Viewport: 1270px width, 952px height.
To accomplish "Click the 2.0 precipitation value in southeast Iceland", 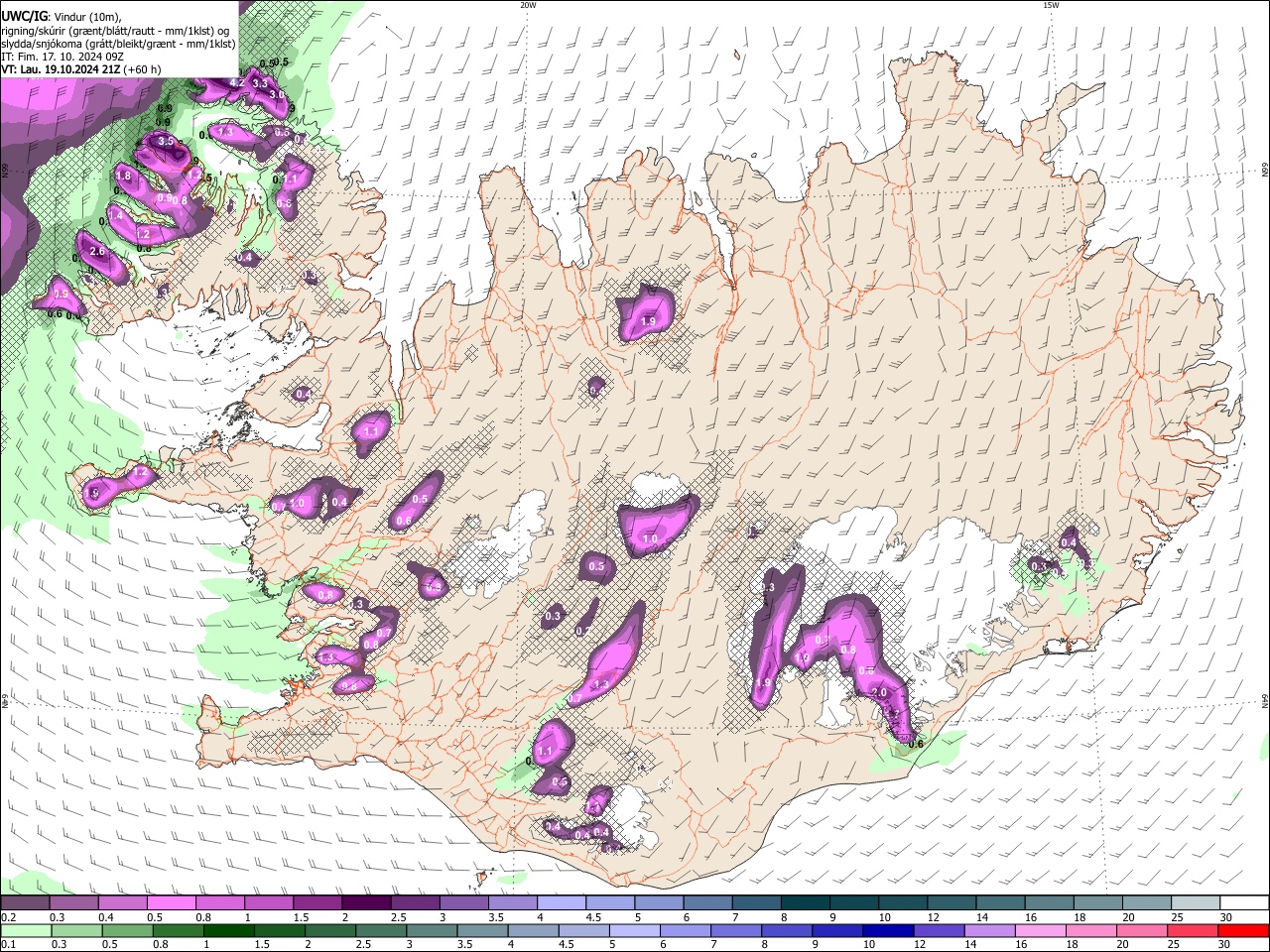I will 878,692.
